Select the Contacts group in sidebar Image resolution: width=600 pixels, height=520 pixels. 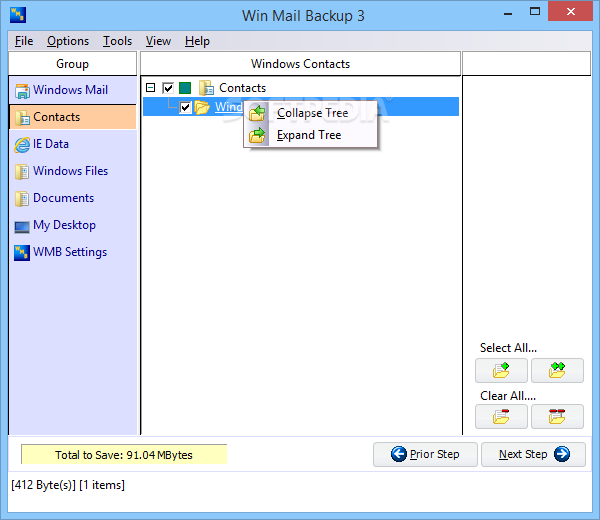pyautogui.click(x=73, y=117)
